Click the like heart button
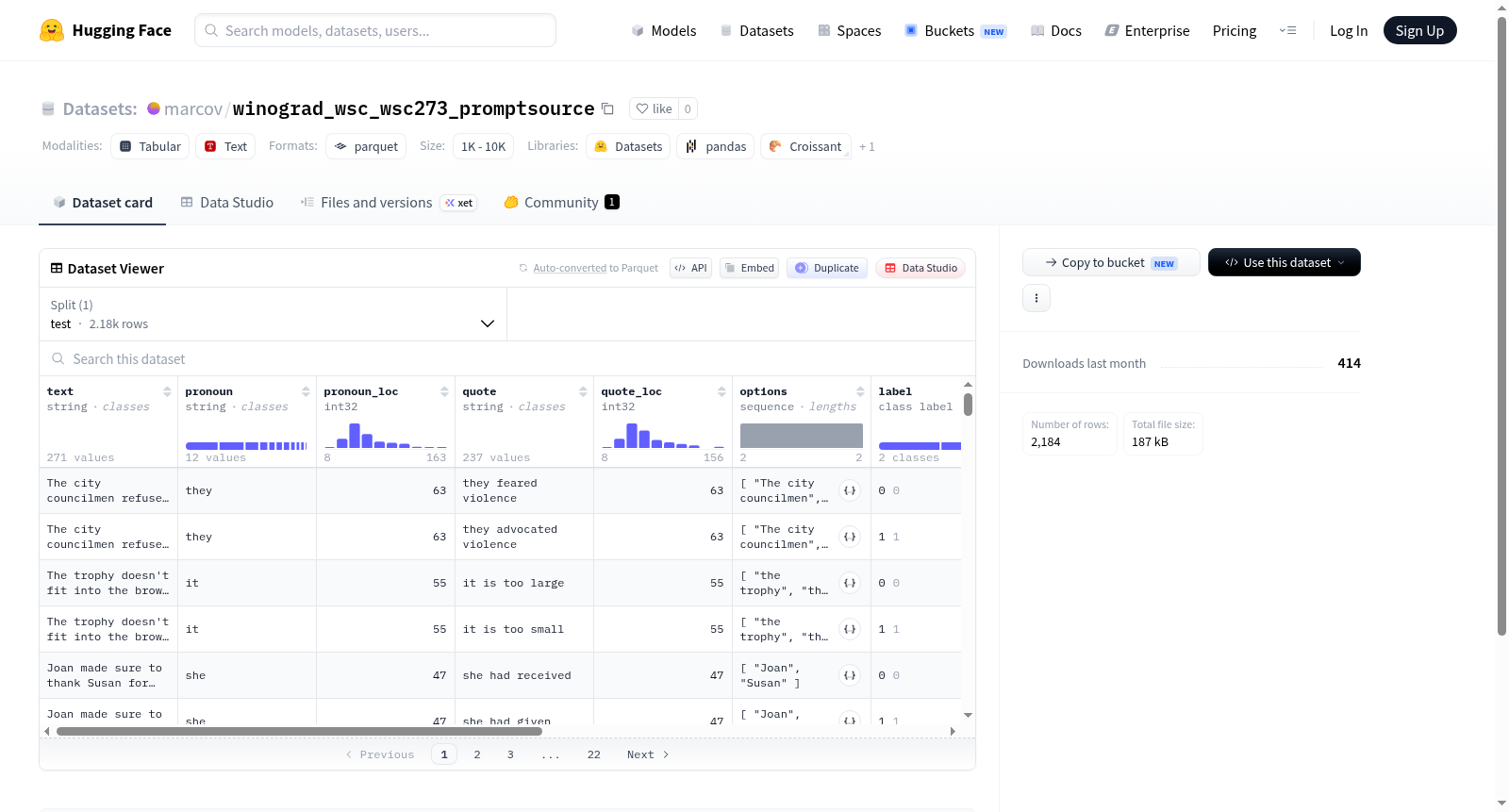This screenshot has width=1509, height=812. [x=654, y=108]
